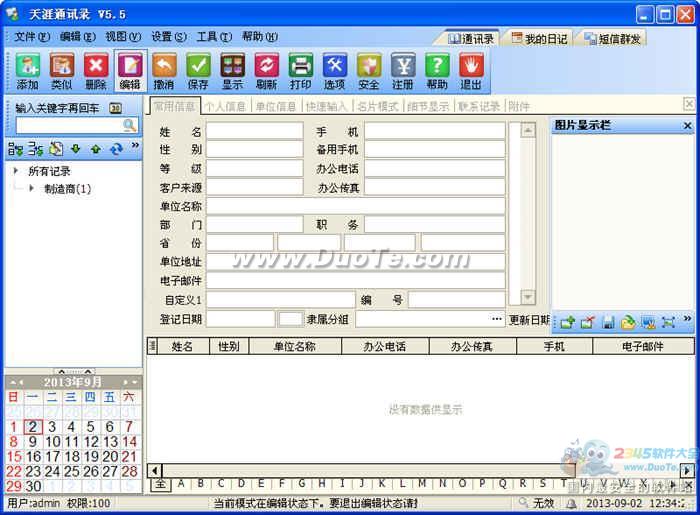Switch to the 短信群发 tab
Screen dimensions: 700x515
(x=613, y=39)
